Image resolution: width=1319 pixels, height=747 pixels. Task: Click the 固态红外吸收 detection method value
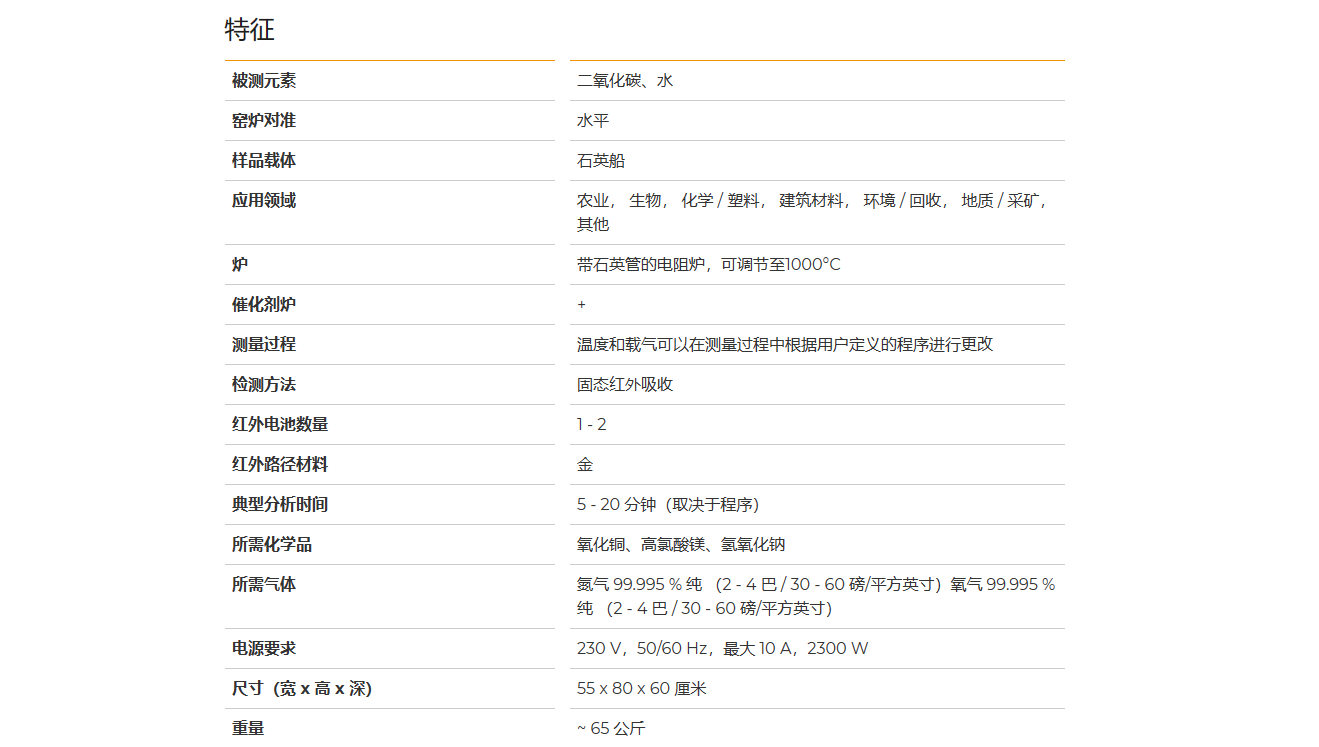[x=624, y=385]
